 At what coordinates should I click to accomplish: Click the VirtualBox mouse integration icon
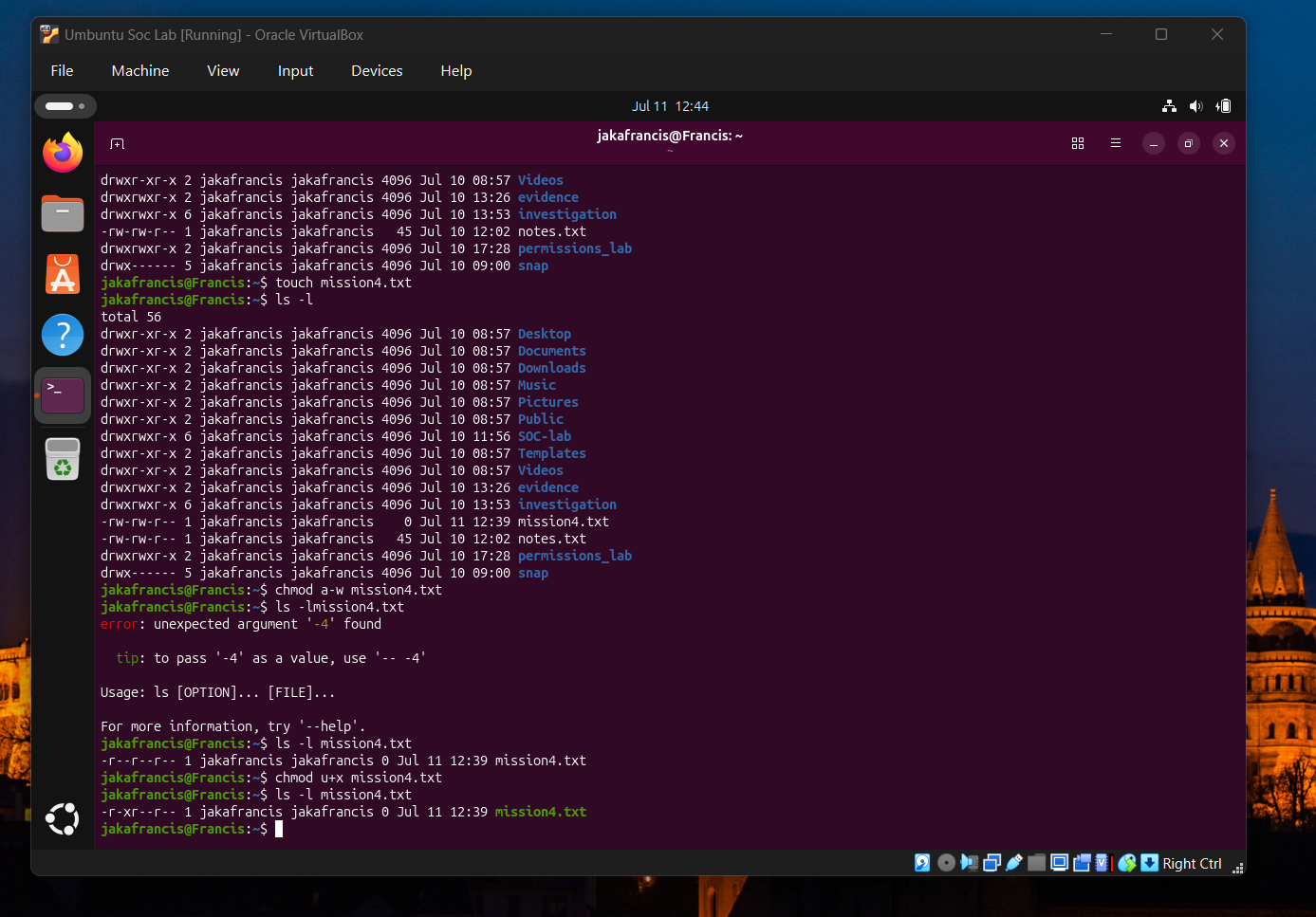tap(1127, 862)
